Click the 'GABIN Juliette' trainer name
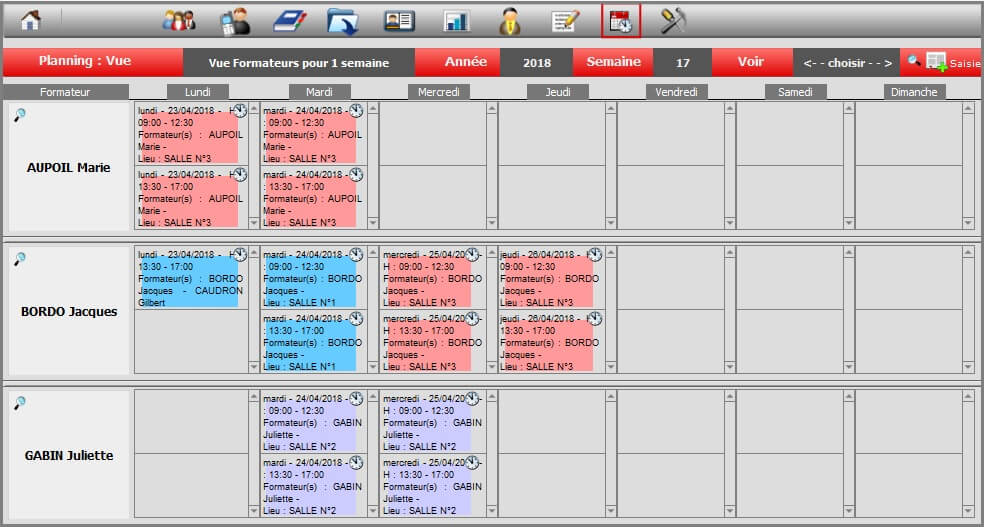Viewport: 984px width, 527px height. 68,456
